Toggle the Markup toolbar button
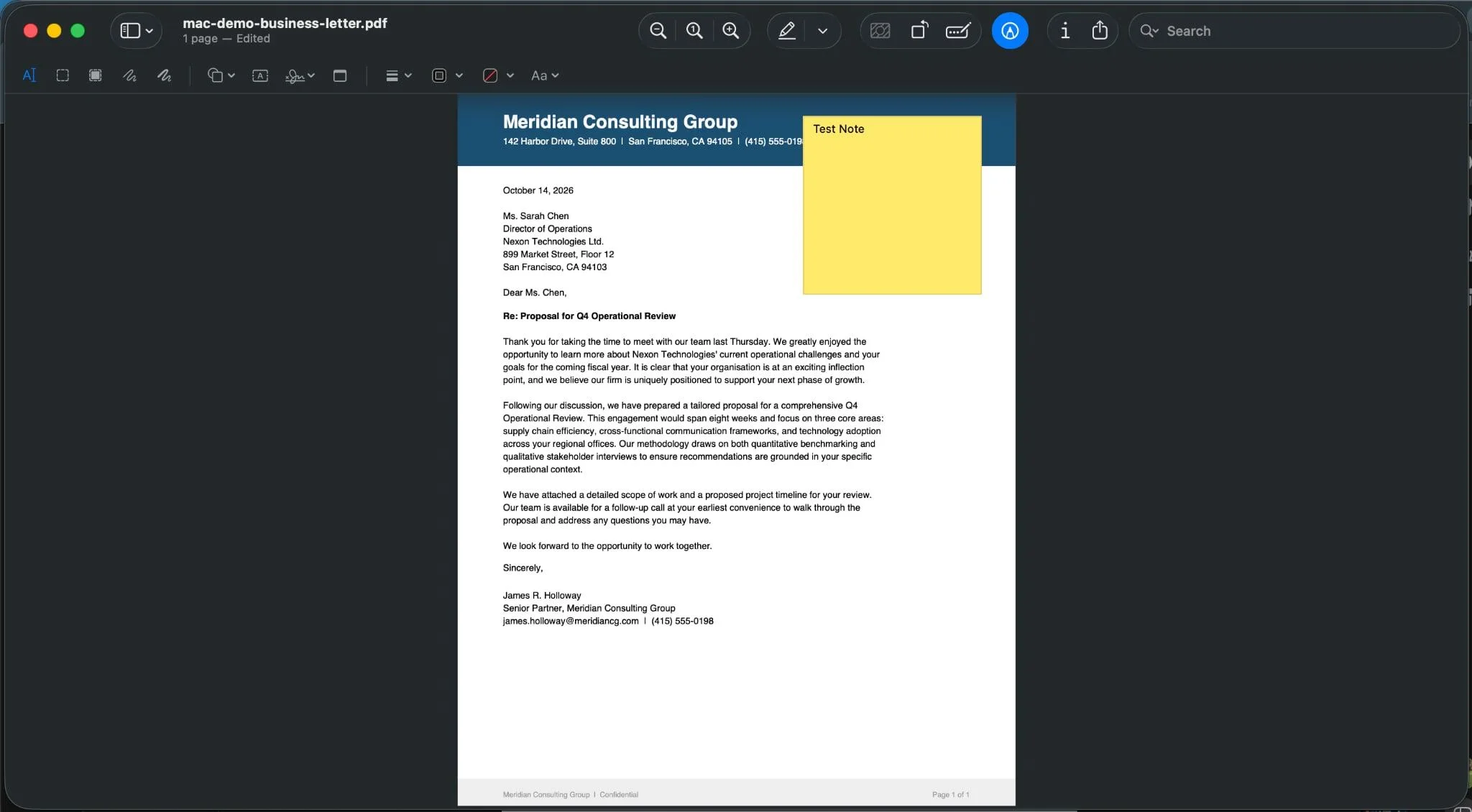The width and height of the screenshot is (1472, 812). coord(1010,31)
